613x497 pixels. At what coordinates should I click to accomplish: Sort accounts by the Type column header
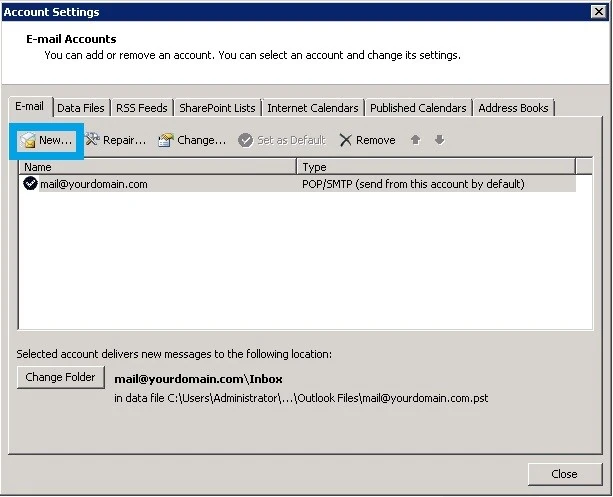point(436,167)
